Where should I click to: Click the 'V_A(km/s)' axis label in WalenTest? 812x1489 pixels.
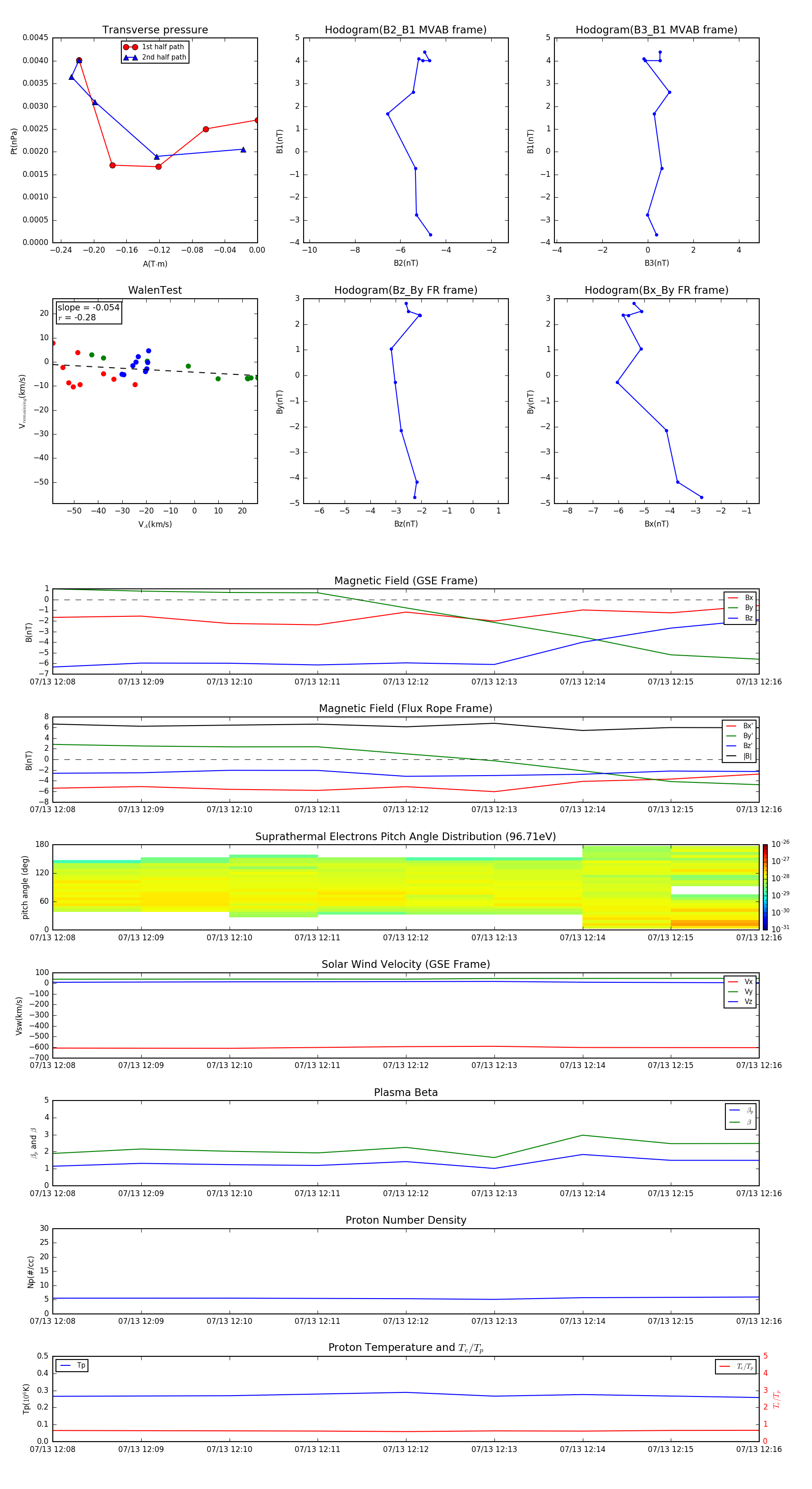click(155, 525)
